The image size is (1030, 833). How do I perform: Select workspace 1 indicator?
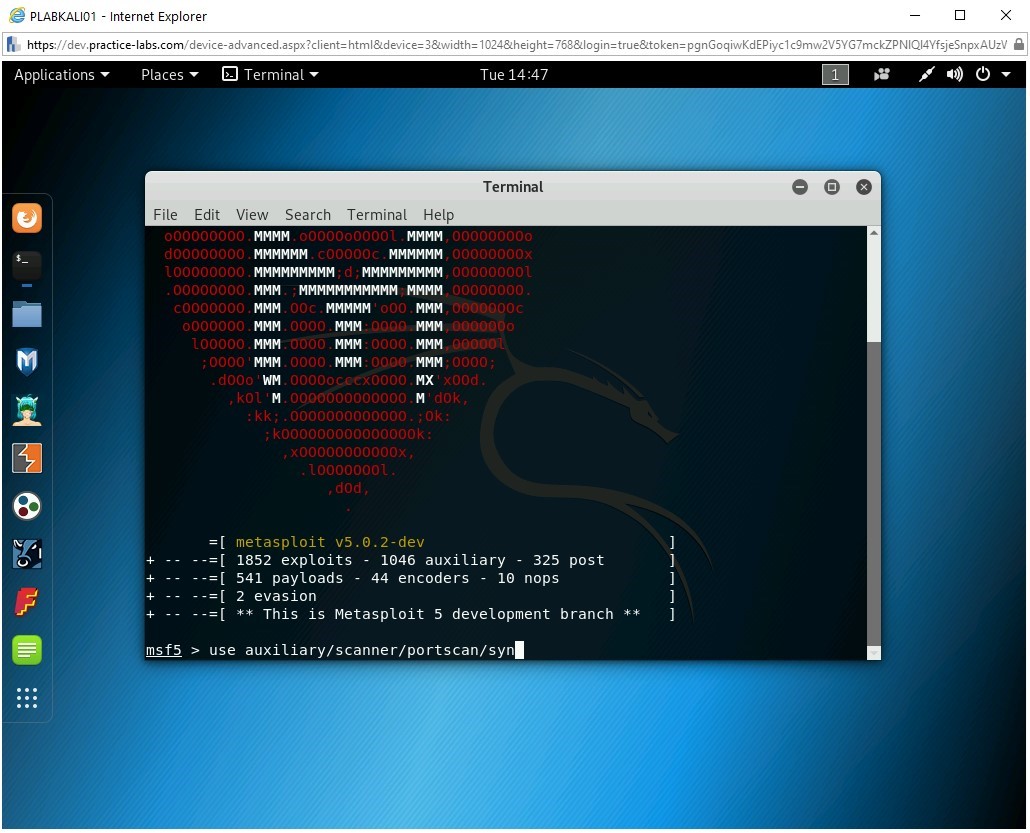pos(835,75)
